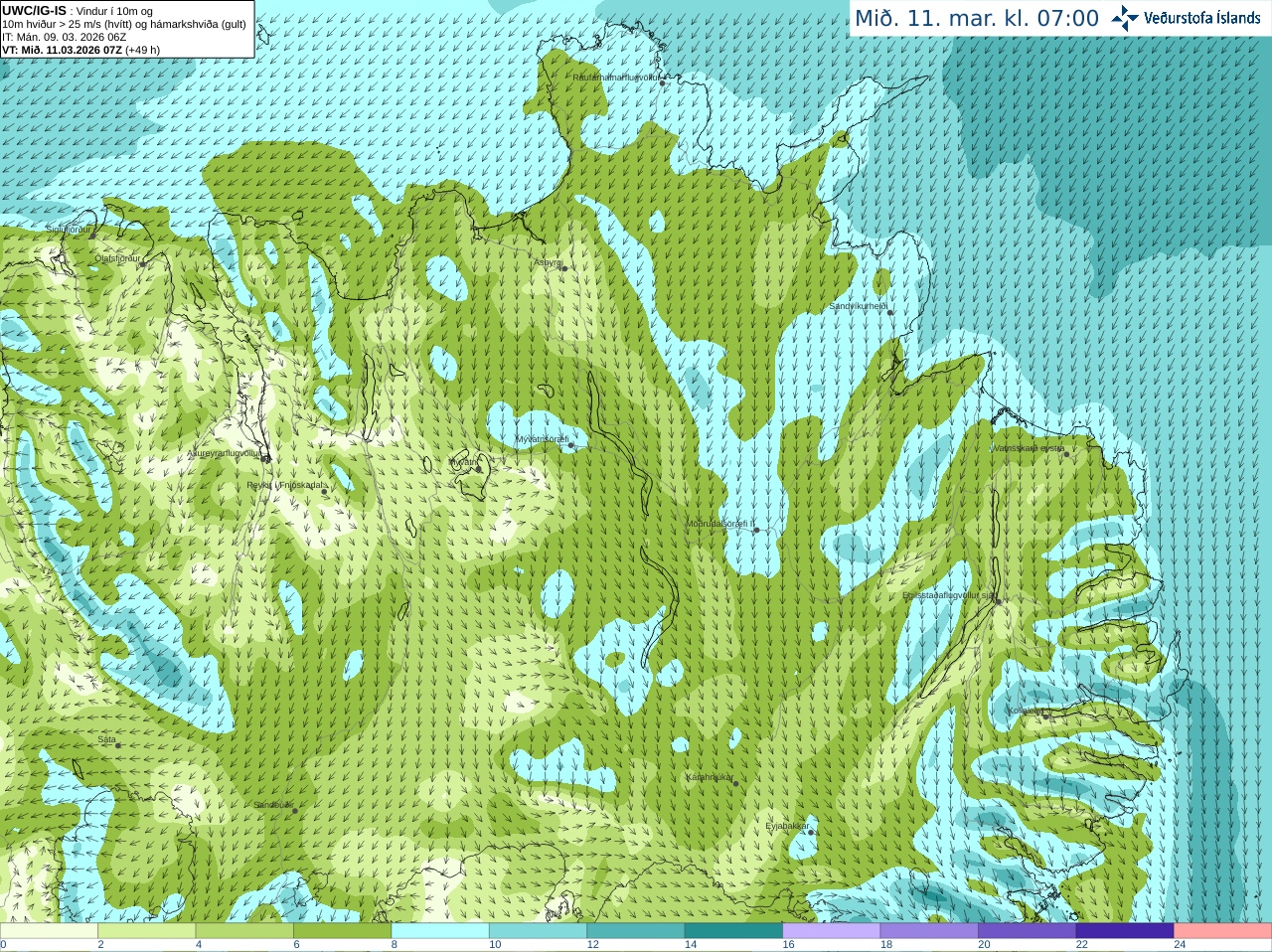
Task: Click the 6–8 m/s olive green swatch
Action: click(x=343, y=931)
